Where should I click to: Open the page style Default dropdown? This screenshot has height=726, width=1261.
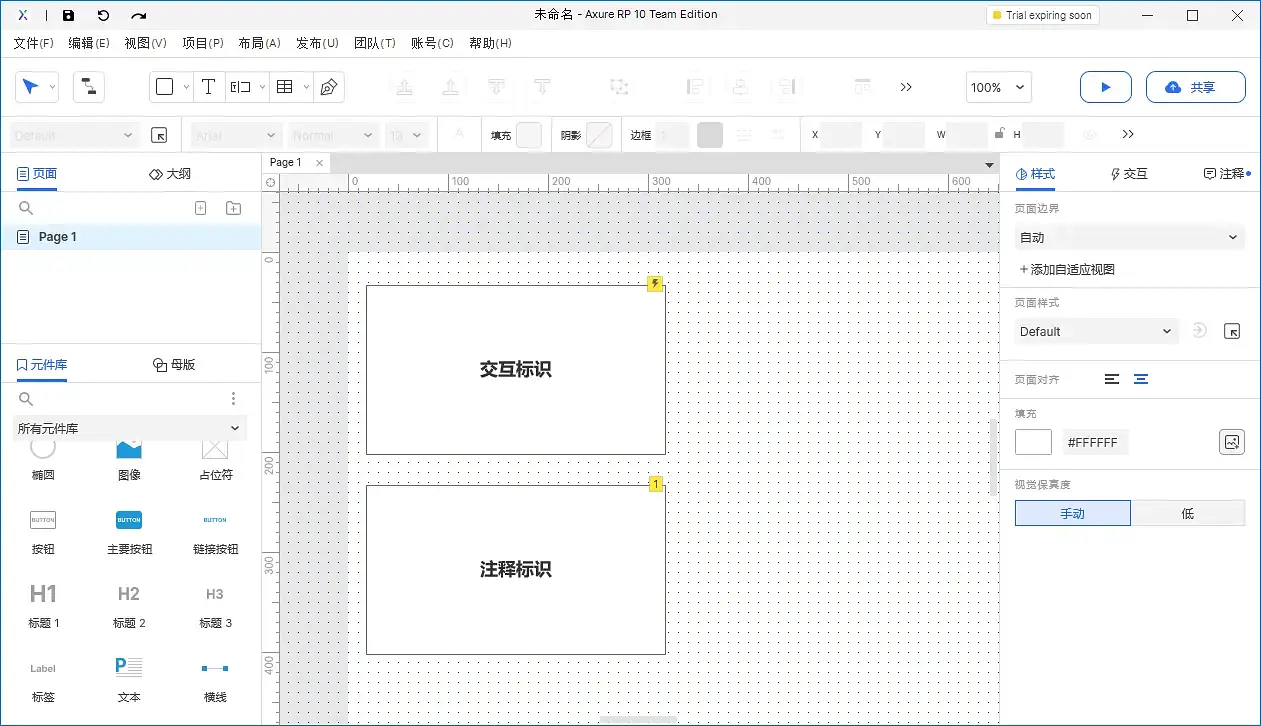click(x=1096, y=331)
